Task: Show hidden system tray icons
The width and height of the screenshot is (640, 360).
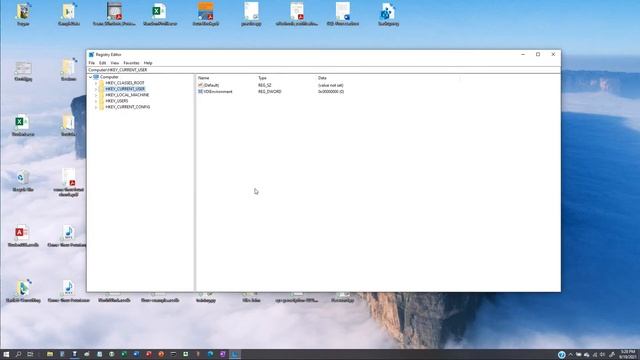Action: coord(571,355)
